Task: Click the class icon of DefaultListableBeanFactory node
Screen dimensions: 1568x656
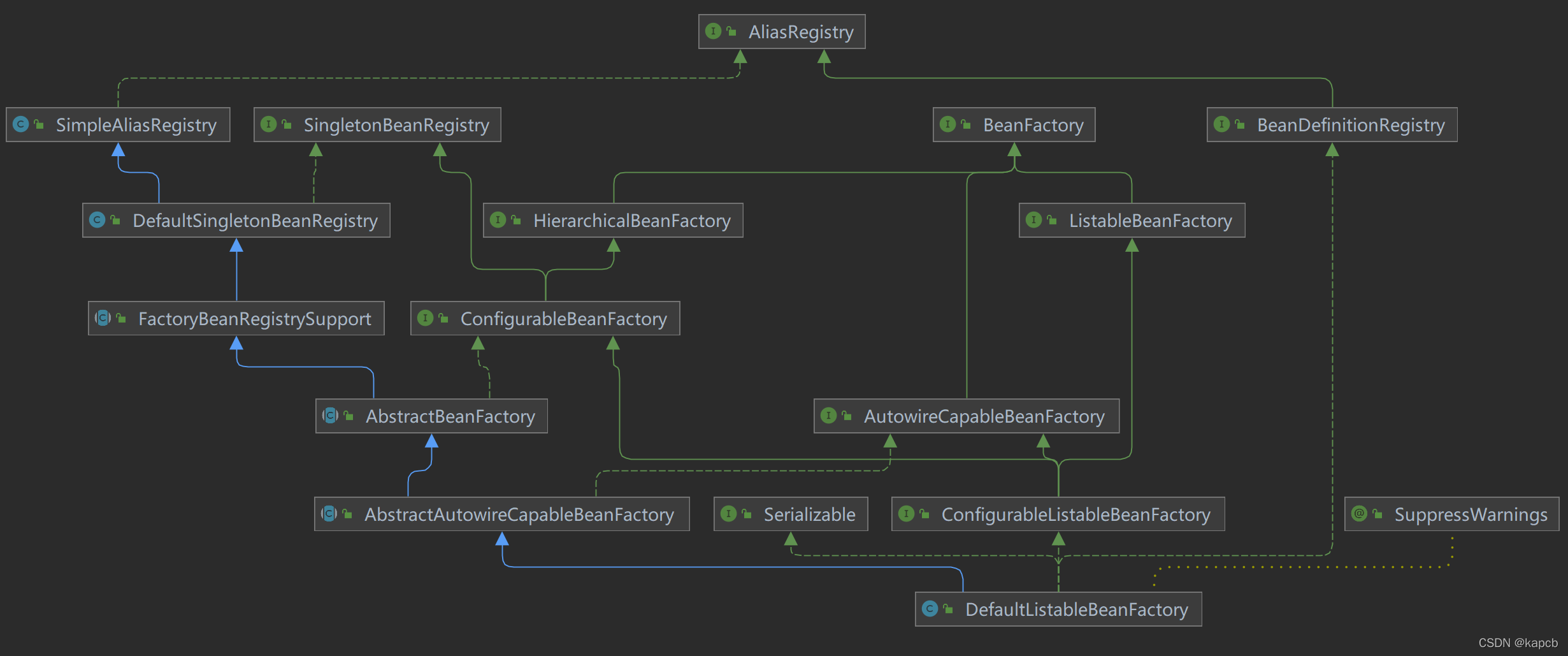Action: 930,608
